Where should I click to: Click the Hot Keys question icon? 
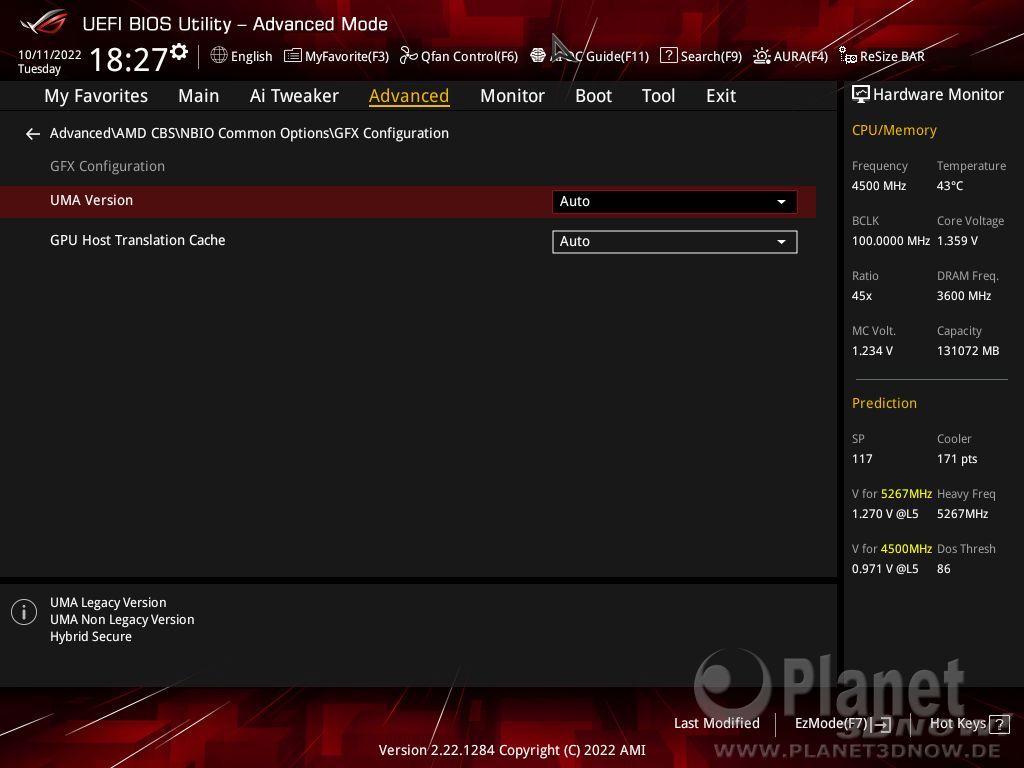pyautogui.click(x=999, y=724)
